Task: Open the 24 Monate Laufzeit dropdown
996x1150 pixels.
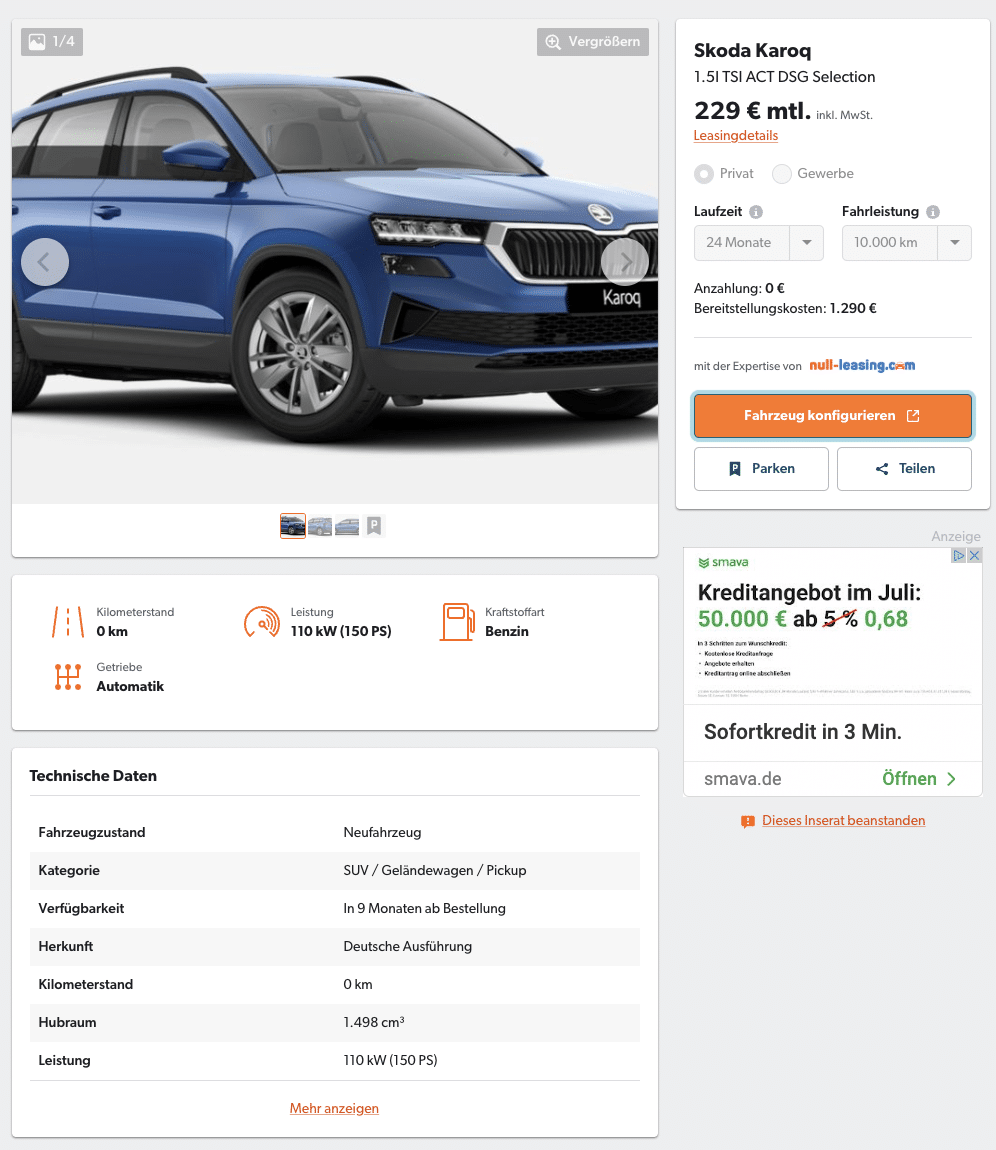Action: click(x=759, y=243)
